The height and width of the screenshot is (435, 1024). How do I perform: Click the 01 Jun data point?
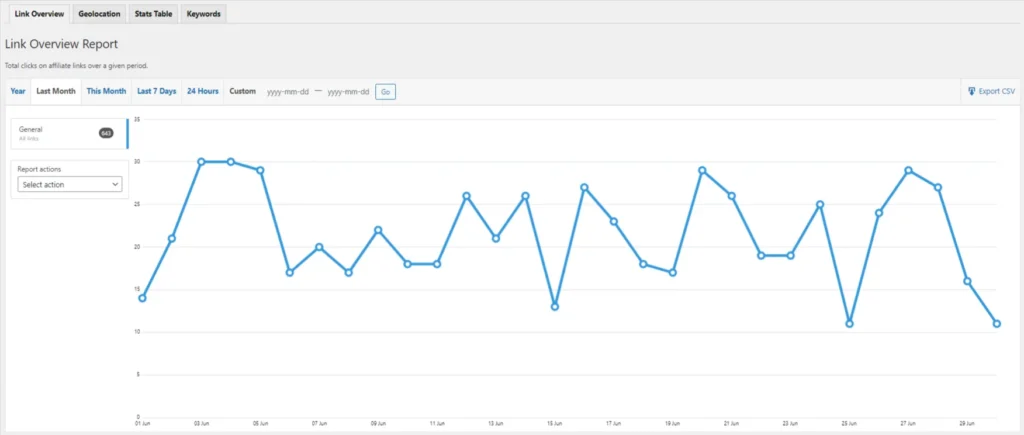(x=142, y=298)
